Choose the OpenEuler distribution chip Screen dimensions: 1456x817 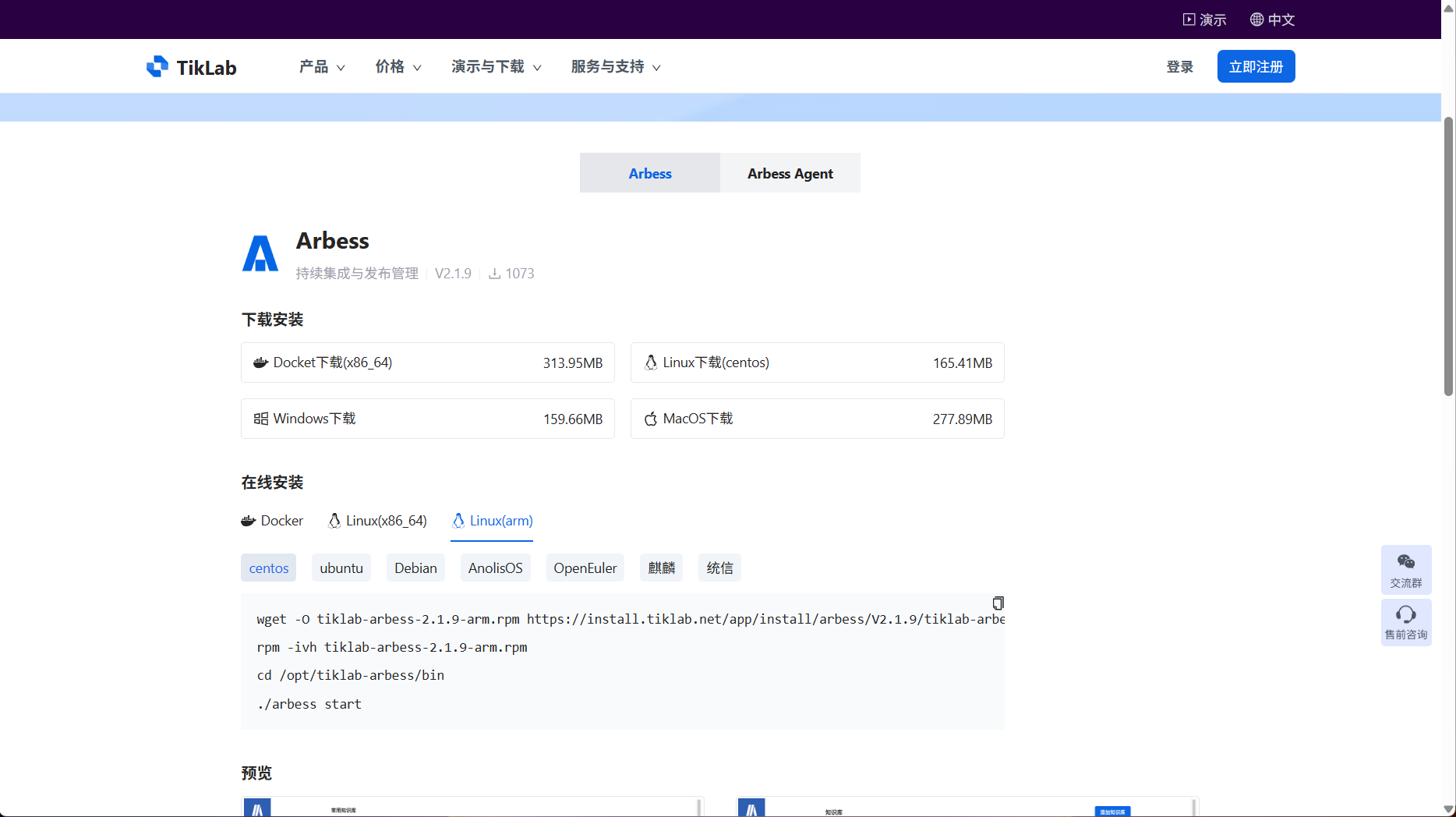(x=585, y=568)
